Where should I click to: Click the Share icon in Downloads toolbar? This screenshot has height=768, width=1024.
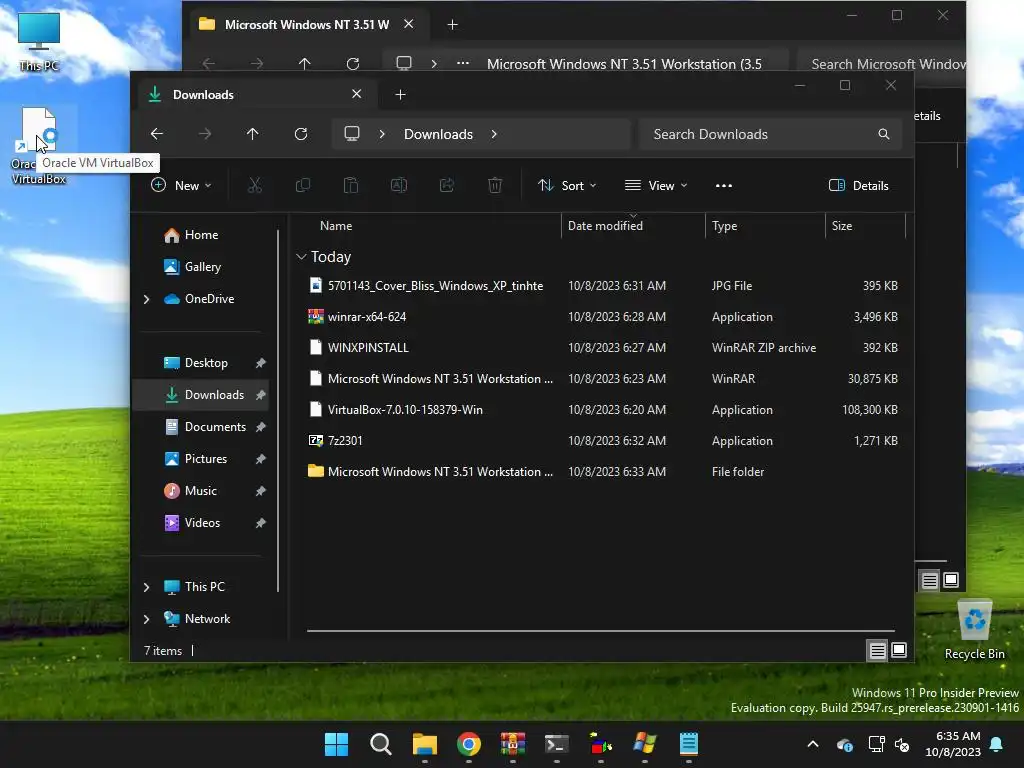[447, 185]
